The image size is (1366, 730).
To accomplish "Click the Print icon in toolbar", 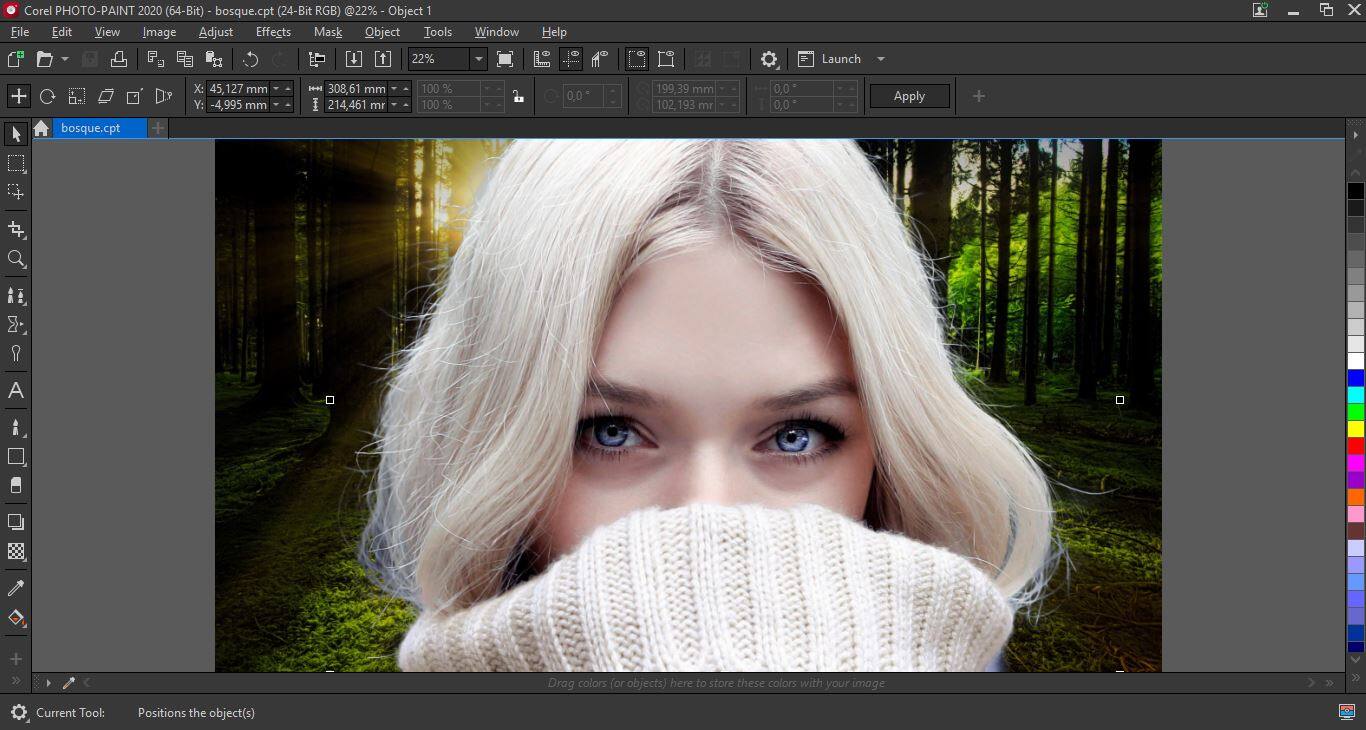I will 118,59.
